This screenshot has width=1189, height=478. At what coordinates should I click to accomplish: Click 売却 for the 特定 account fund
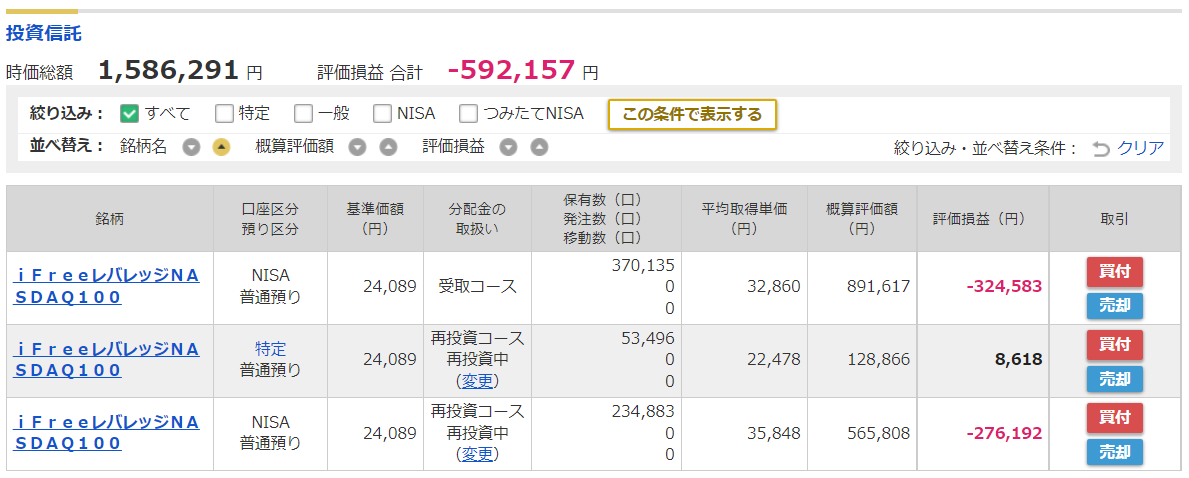click(x=1114, y=379)
